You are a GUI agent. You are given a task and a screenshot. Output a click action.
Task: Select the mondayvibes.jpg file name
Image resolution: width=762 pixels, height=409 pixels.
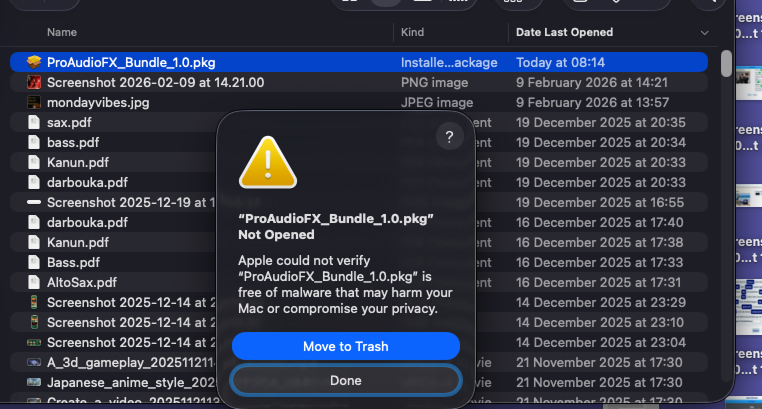98,102
